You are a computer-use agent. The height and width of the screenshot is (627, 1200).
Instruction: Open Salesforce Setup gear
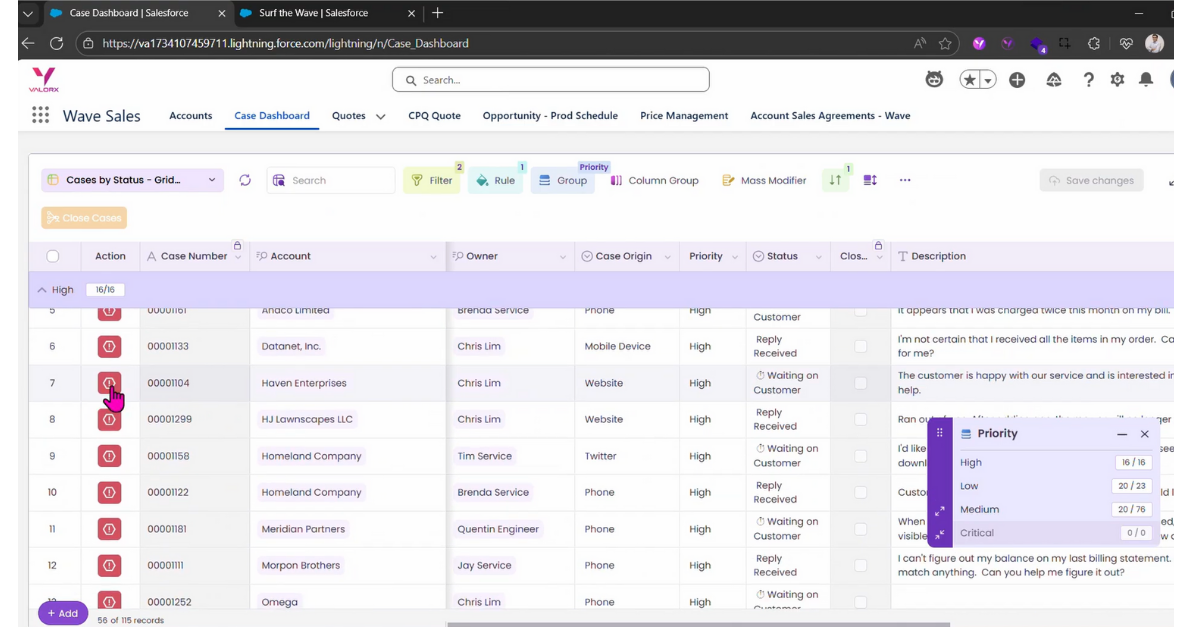(x=1117, y=78)
